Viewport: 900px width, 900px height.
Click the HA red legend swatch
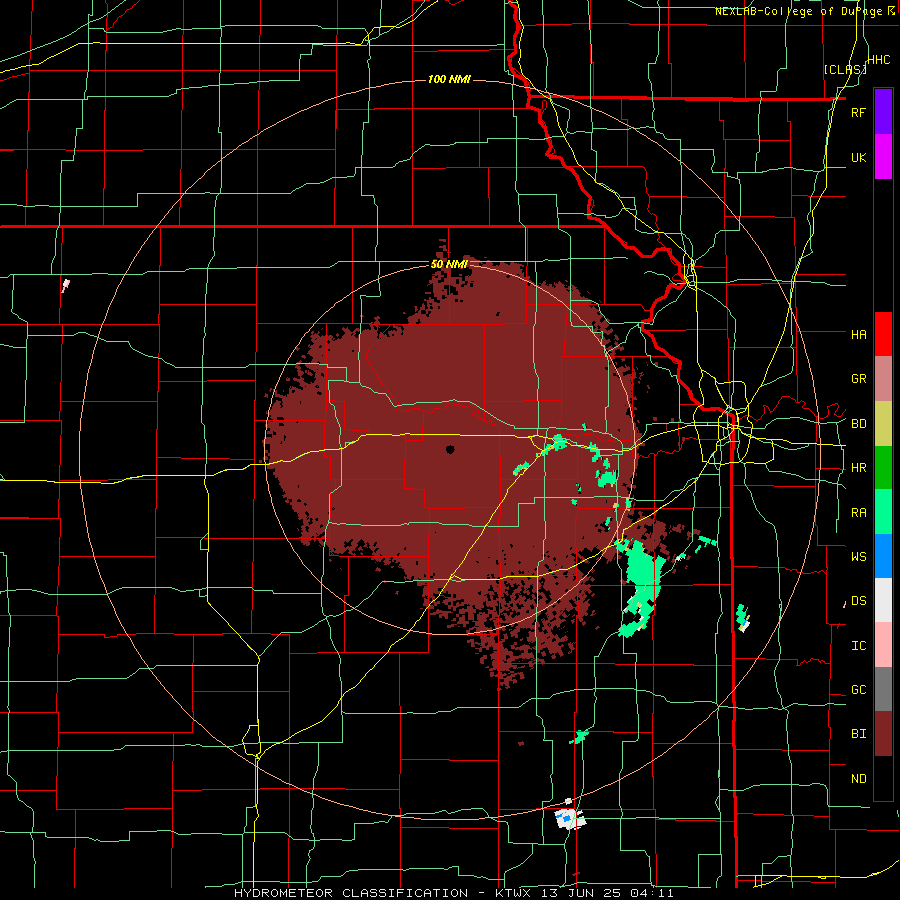[883, 334]
